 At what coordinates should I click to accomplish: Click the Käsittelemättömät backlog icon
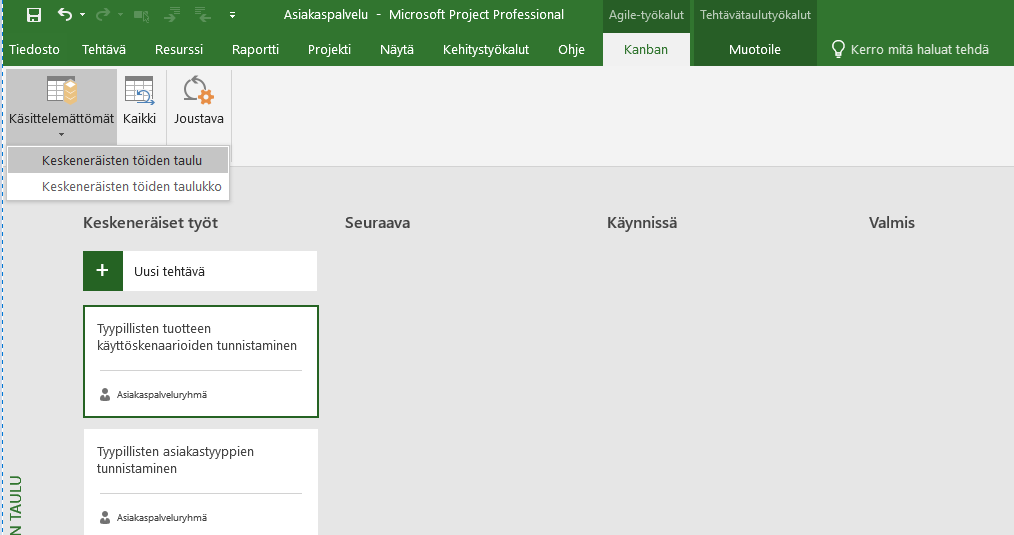61,92
